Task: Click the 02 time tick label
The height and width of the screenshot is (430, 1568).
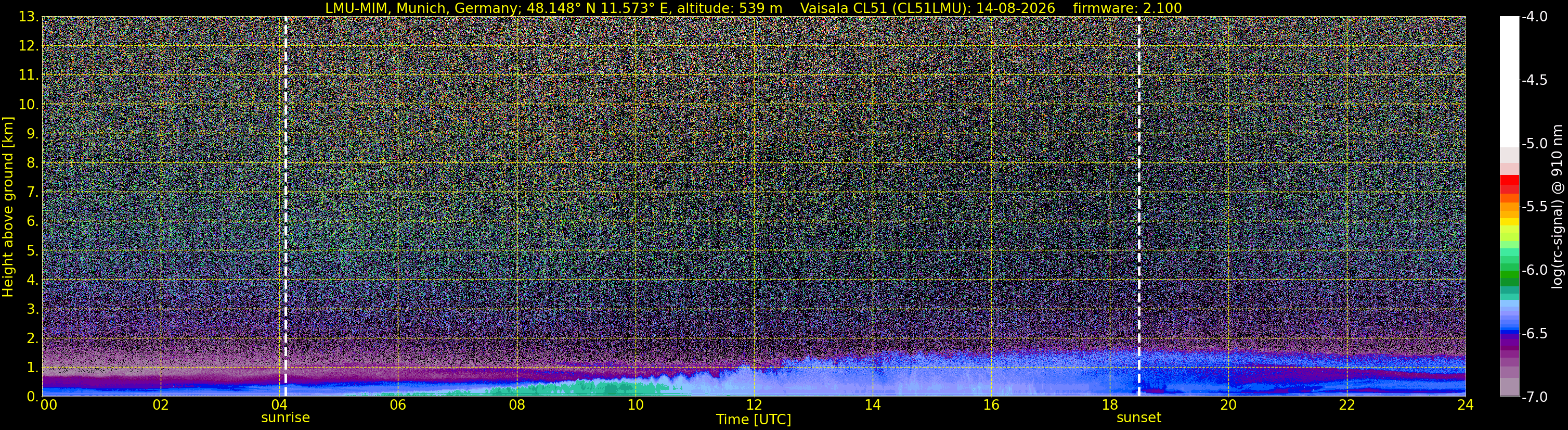Action: (x=160, y=405)
